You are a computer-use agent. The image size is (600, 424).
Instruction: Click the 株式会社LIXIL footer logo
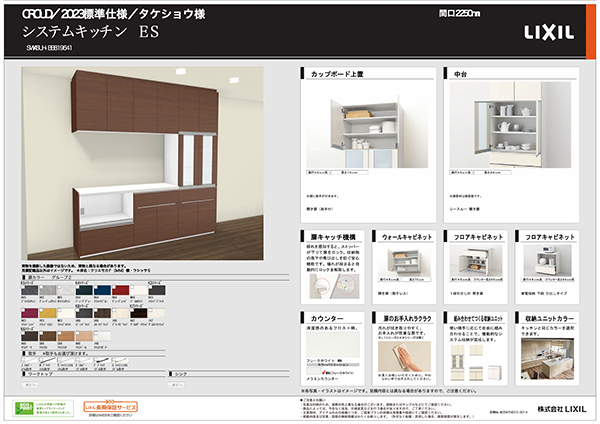tap(562, 409)
